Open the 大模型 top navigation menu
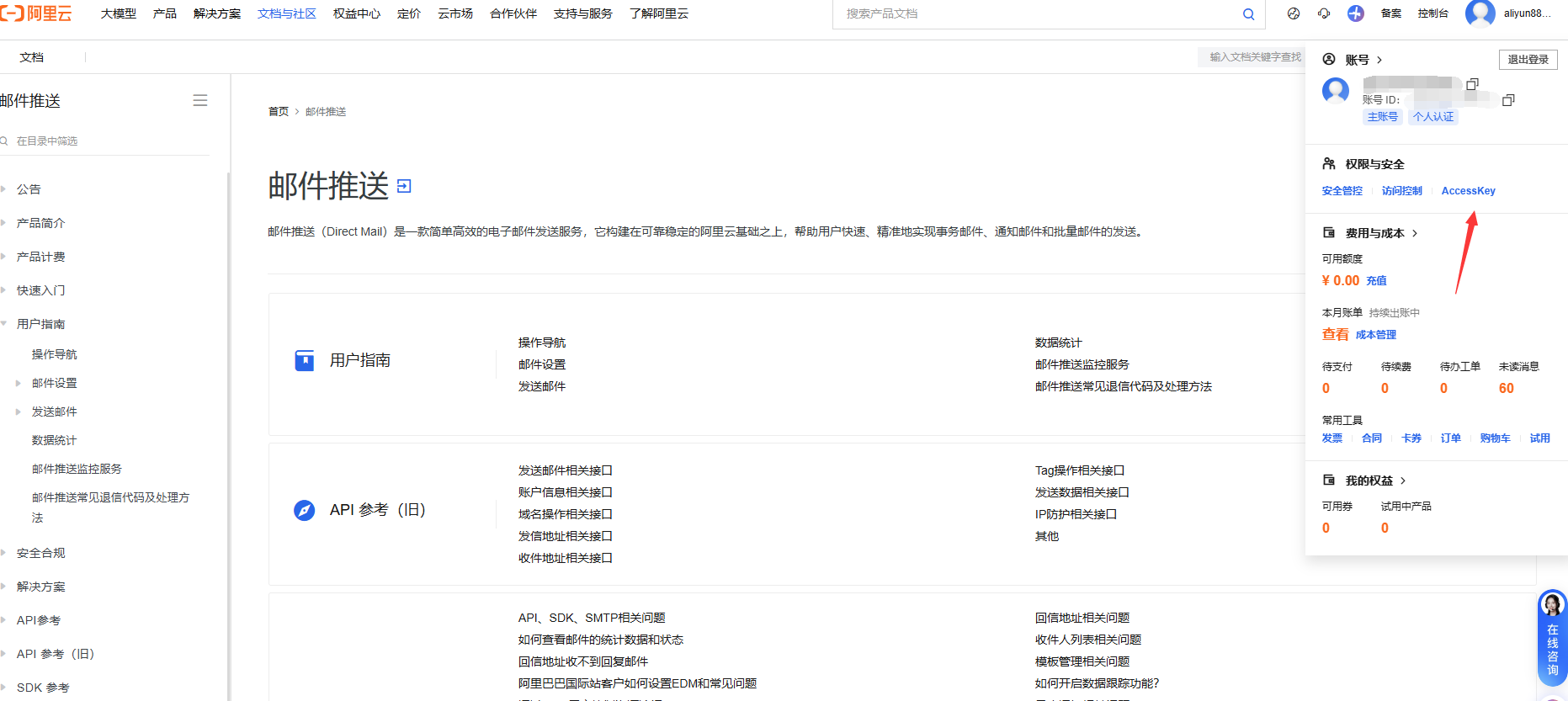1568x701 pixels. click(119, 13)
